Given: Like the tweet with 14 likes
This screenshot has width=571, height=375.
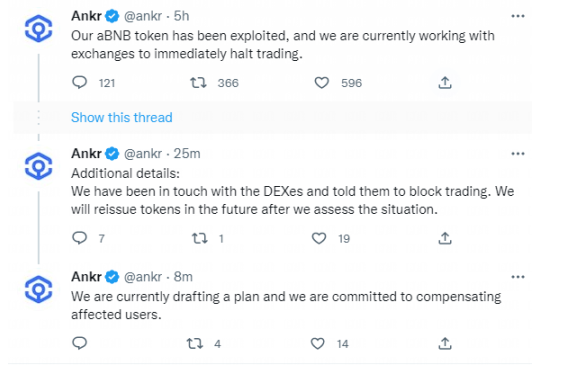Looking at the screenshot, I should 318,343.
